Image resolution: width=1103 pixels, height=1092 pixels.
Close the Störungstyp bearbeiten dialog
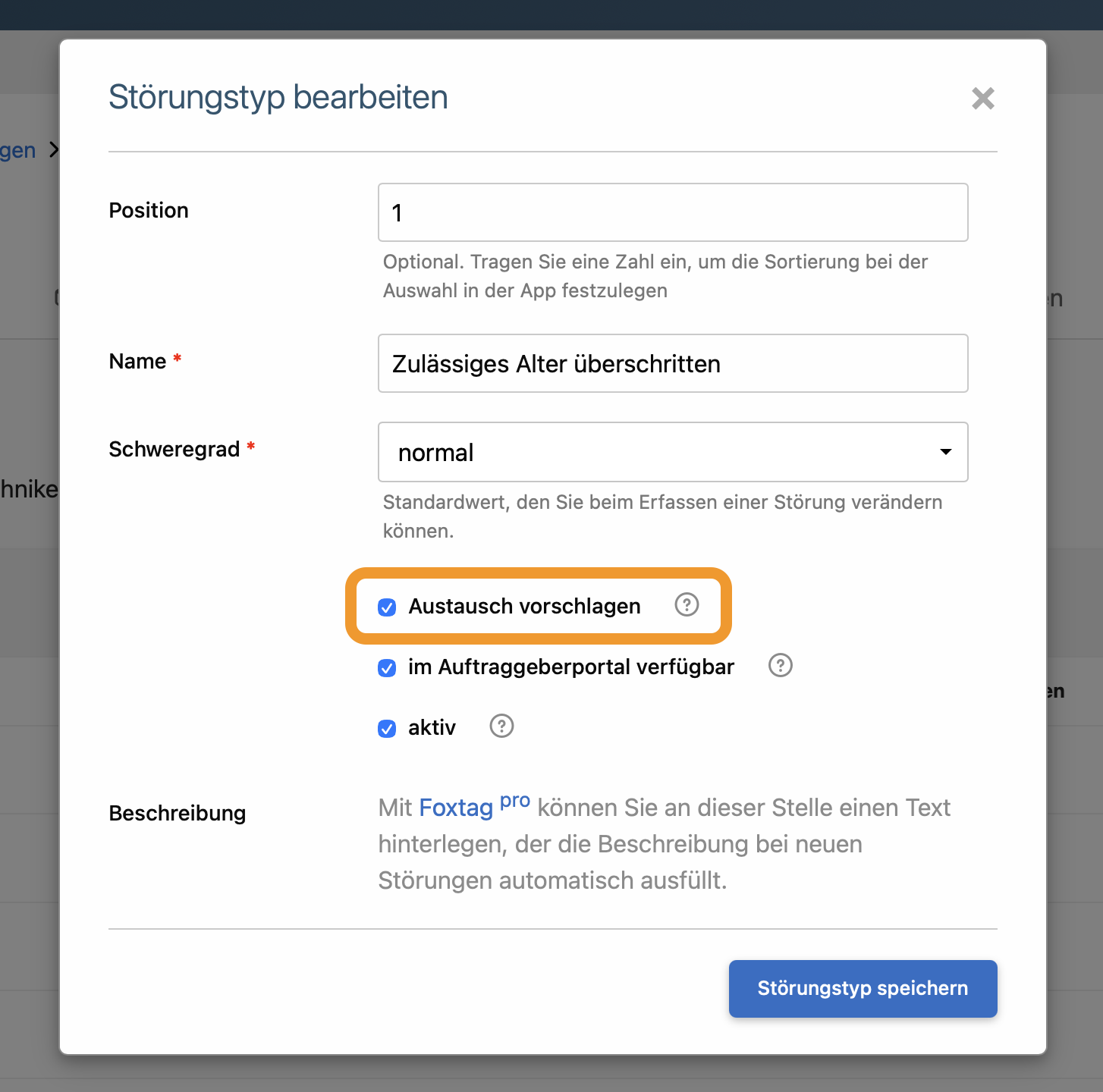click(982, 98)
